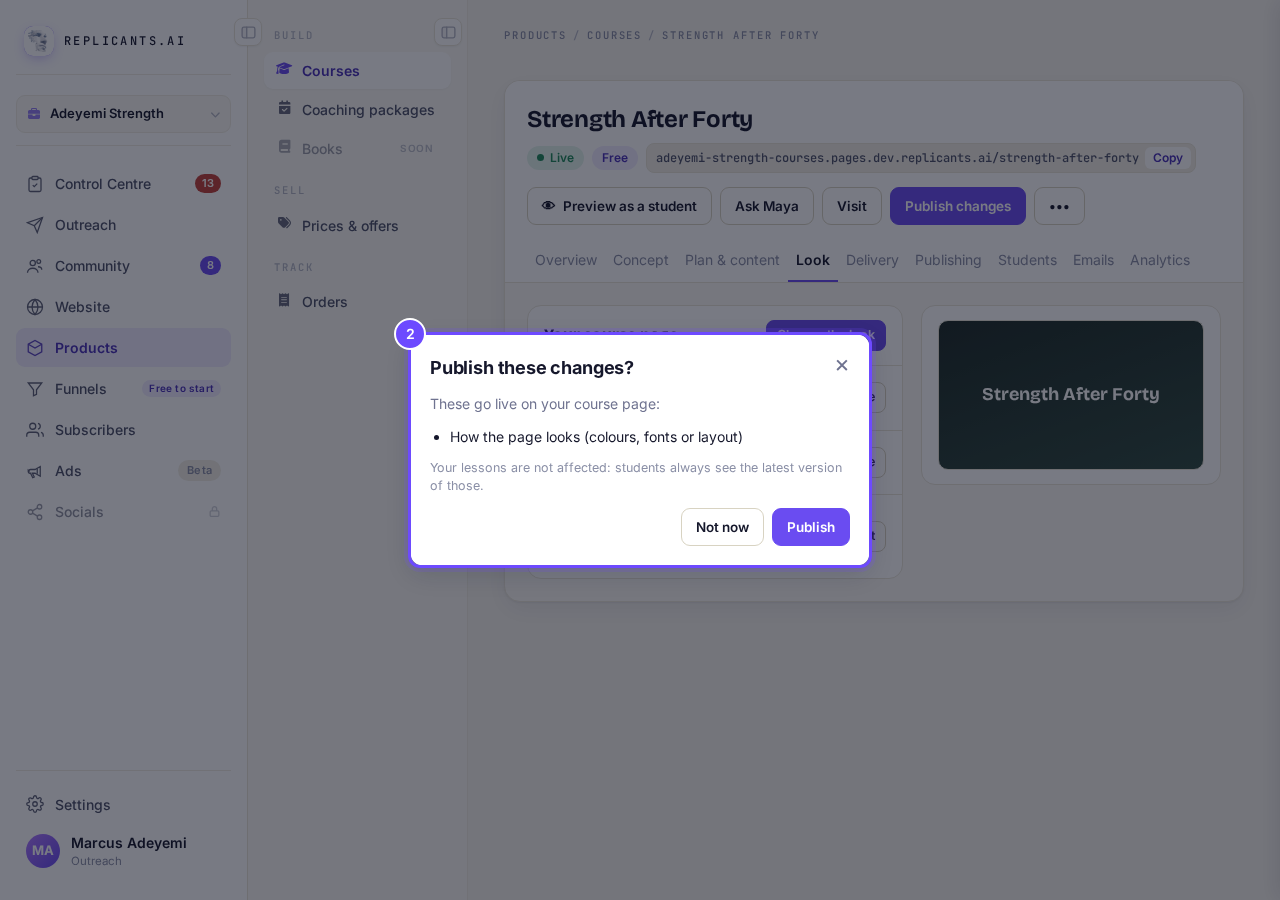Switch to the Analytics tab
This screenshot has width=1280, height=900.
coord(1160,260)
